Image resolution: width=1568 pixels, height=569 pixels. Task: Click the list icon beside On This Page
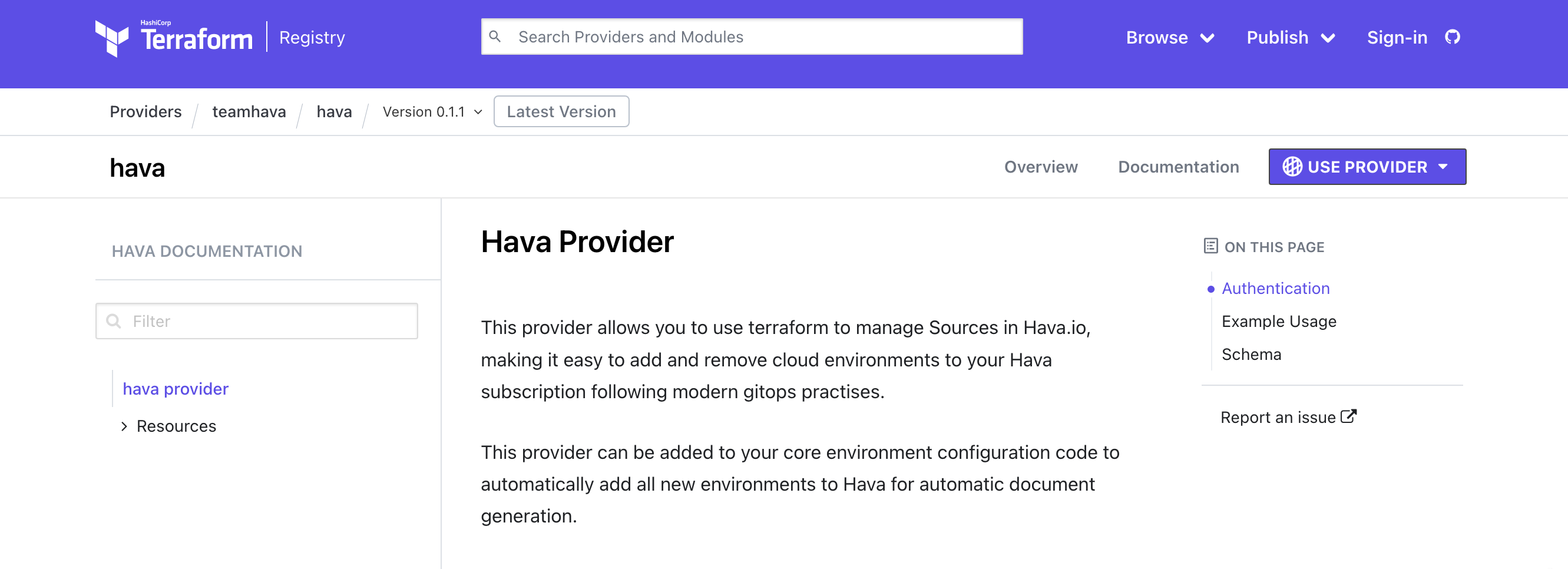pyautogui.click(x=1211, y=246)
